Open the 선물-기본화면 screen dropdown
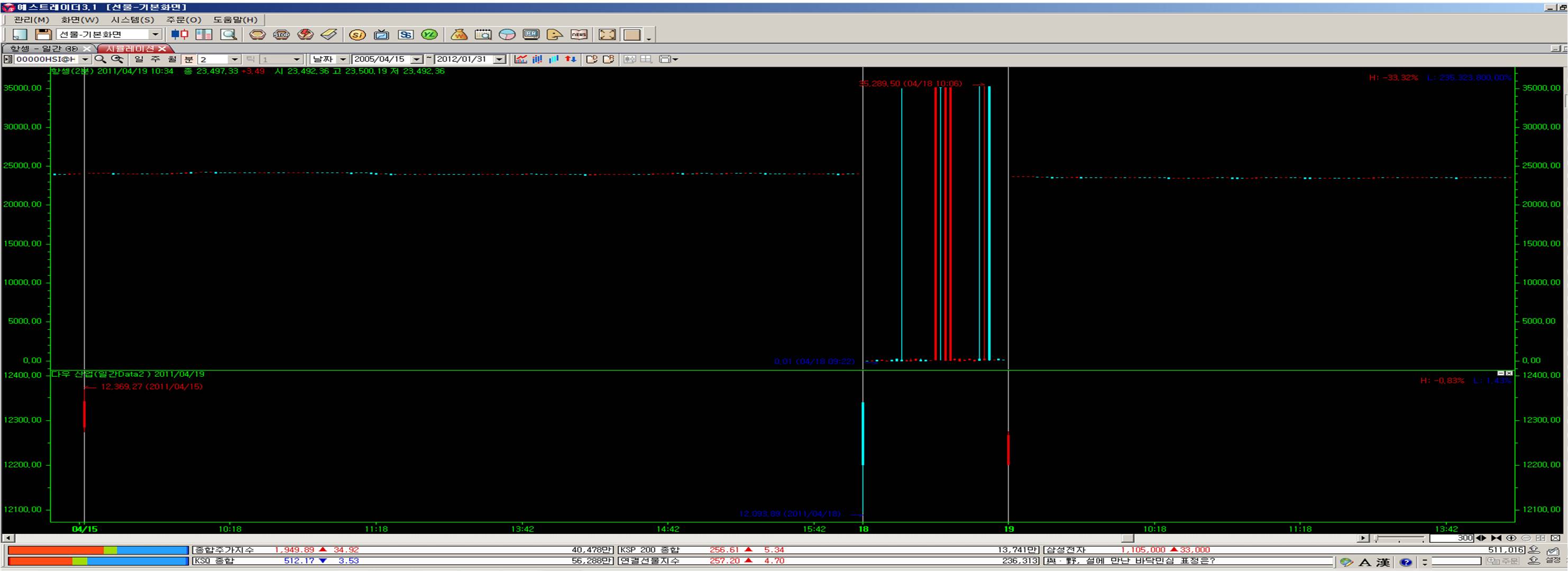The height and width of the screenshot is (571, 1568). pyautogui.click(x=155, y=35)
